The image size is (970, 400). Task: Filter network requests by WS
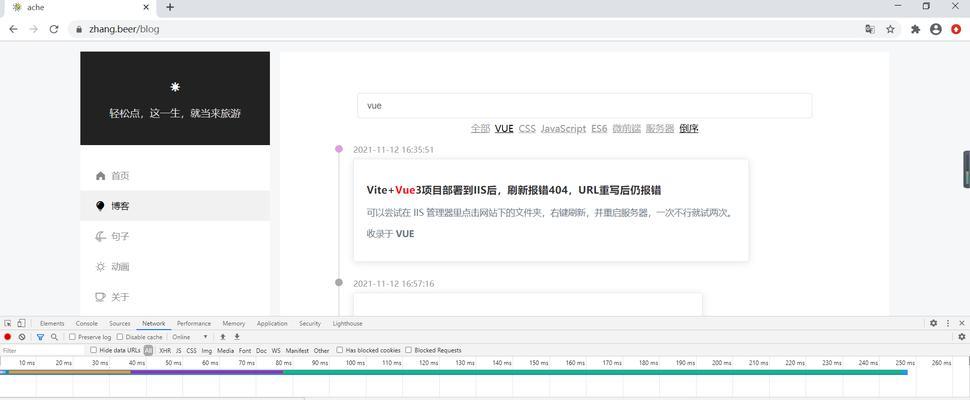tap(277, 351)
